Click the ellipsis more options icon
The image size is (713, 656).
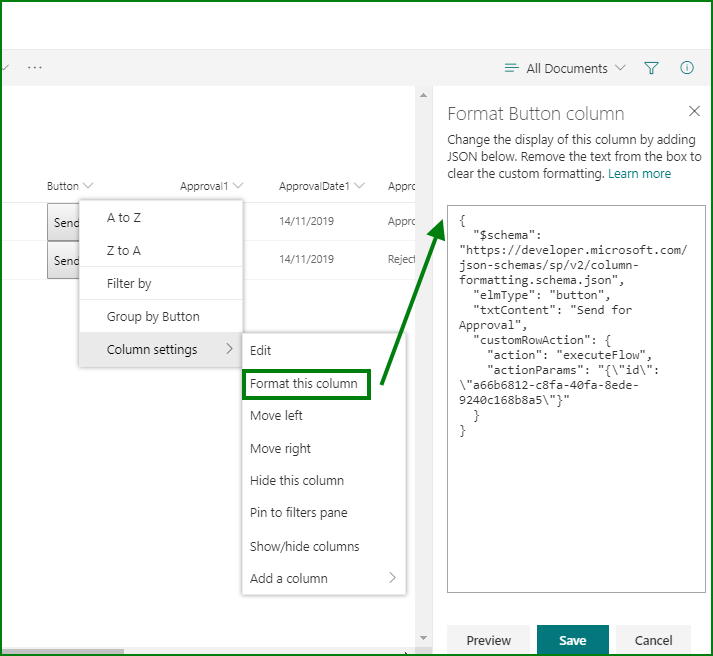(x=35, y=68)
